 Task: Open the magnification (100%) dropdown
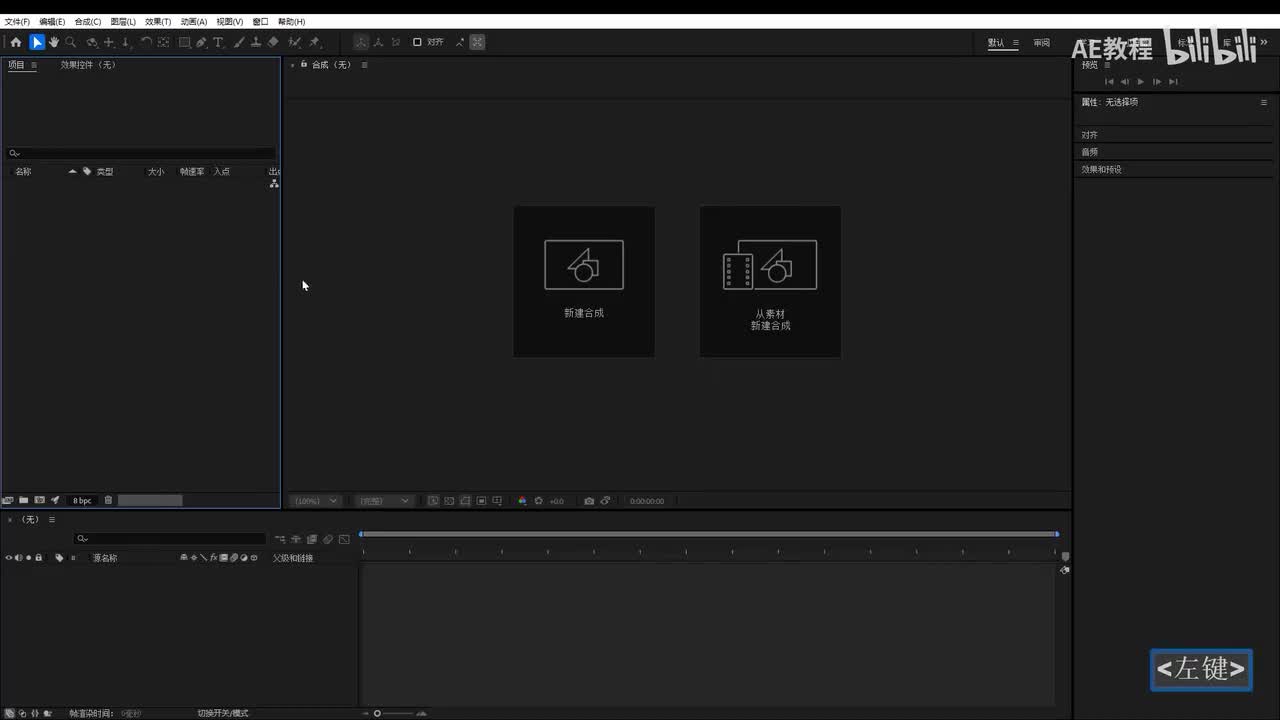coord(317,501)
